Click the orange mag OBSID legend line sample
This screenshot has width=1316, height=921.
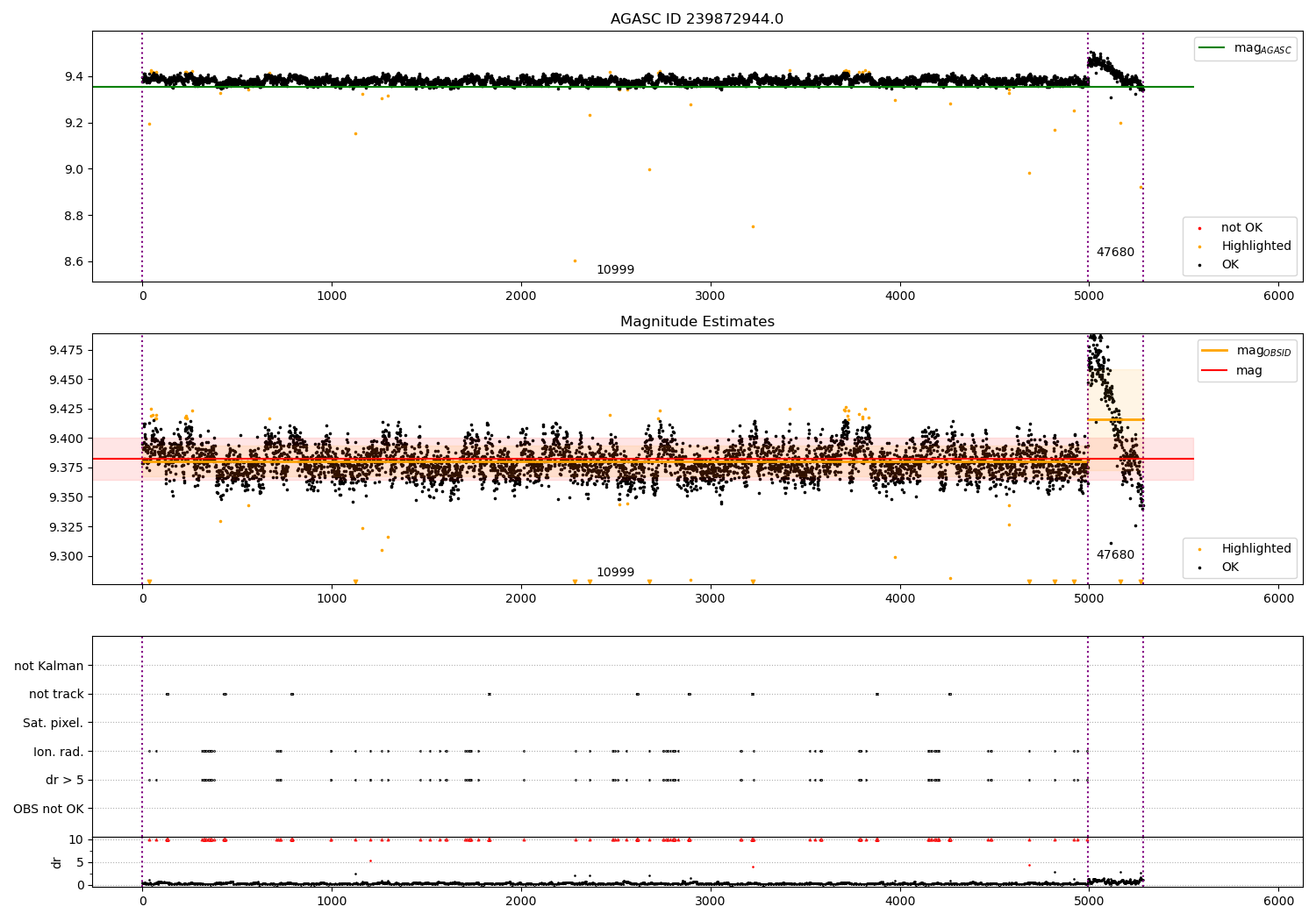coord(1215,351)
